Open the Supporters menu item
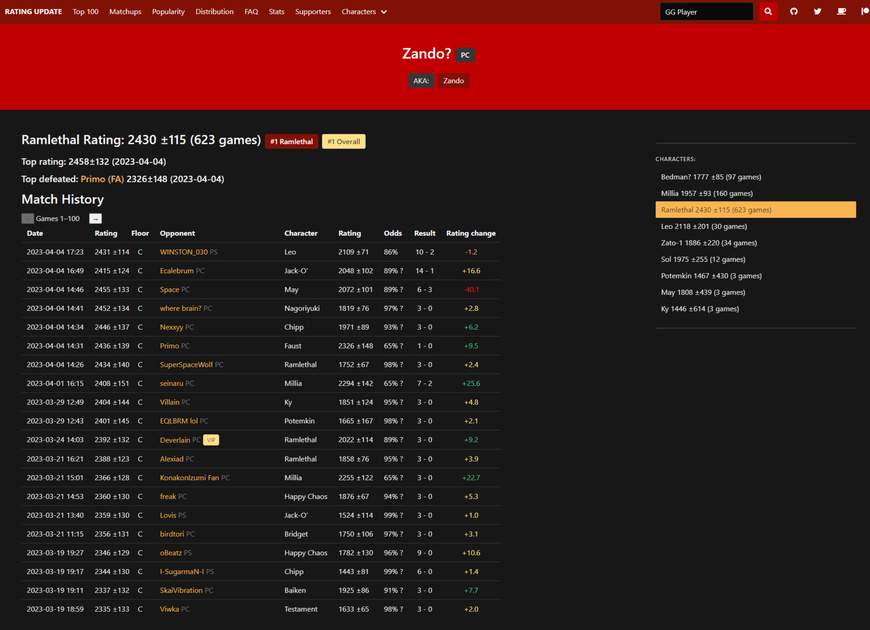This screenshot has width=870, height=630. tap(313, 12)
